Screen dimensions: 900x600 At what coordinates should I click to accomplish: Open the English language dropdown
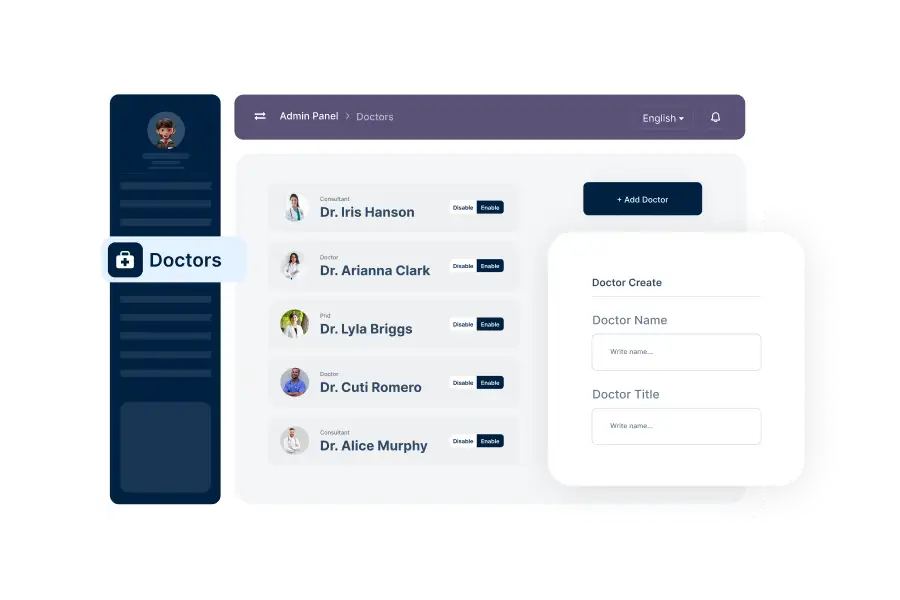(664, 118)
